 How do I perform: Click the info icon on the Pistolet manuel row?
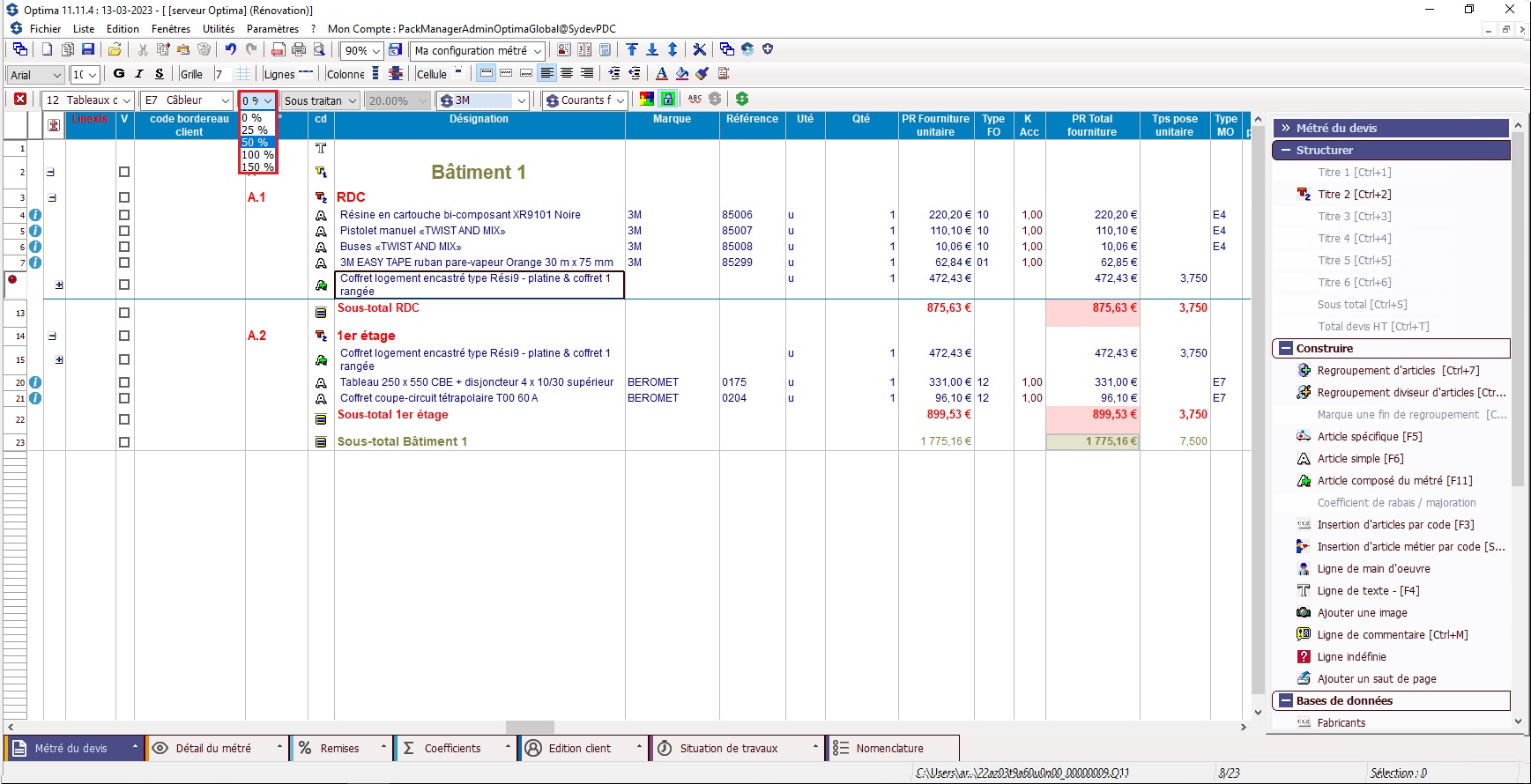[x=35, y=231]
